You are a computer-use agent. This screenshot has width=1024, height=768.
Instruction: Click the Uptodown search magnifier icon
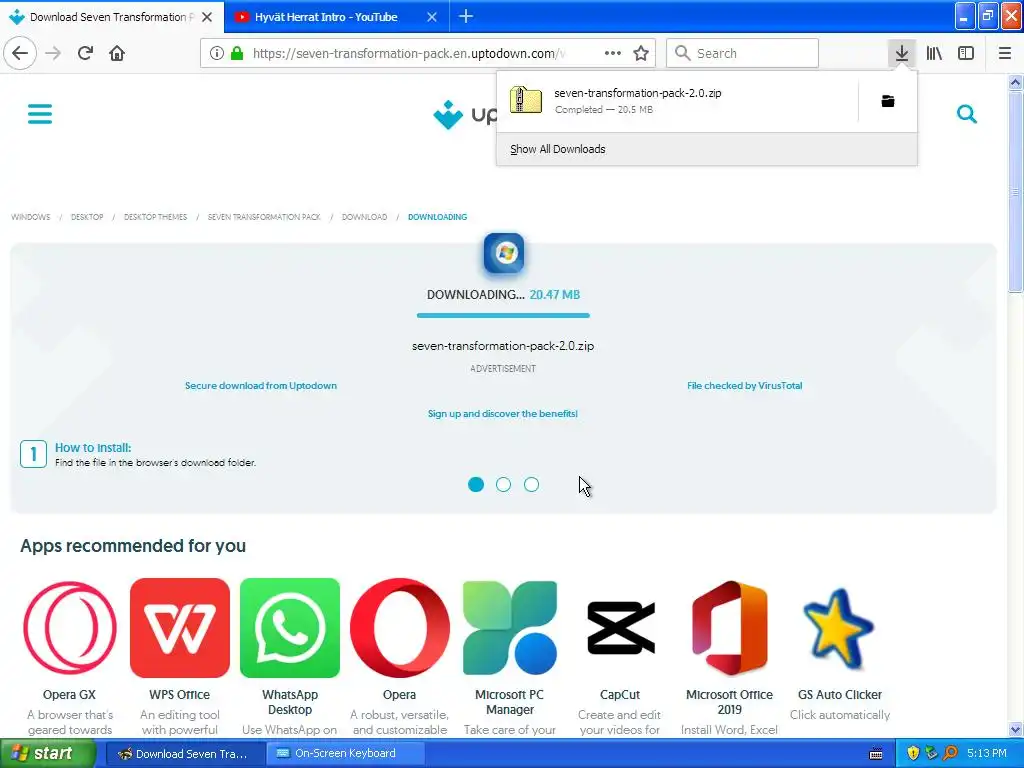[967, 114]
